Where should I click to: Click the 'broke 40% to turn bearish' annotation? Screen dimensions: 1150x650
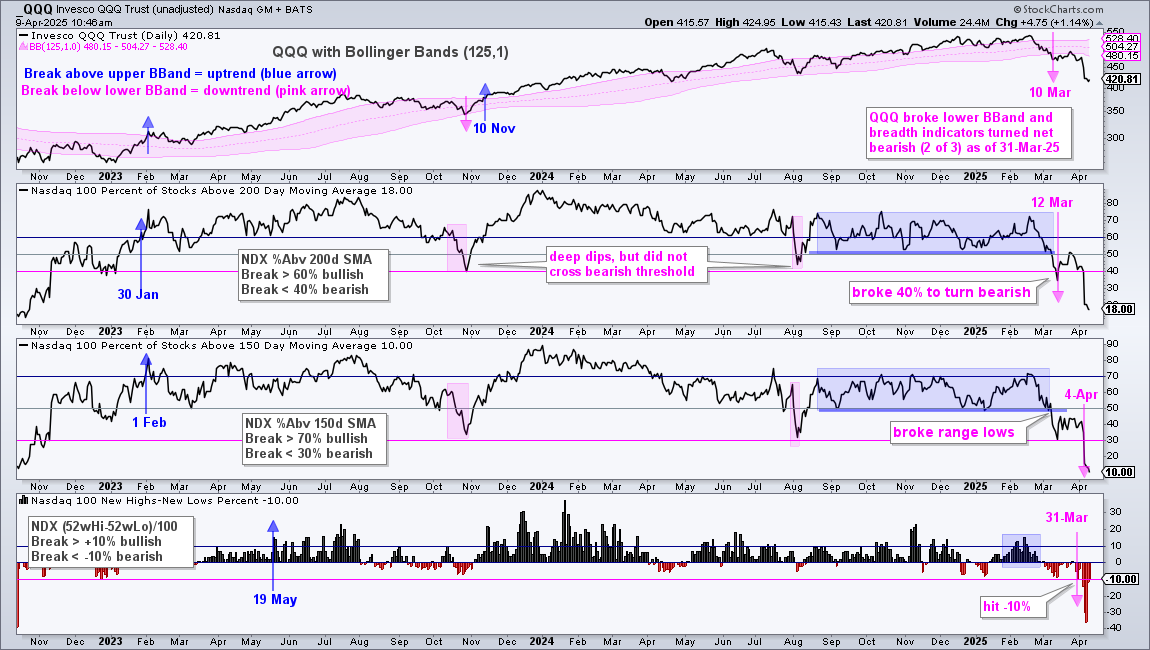(941, 292)
